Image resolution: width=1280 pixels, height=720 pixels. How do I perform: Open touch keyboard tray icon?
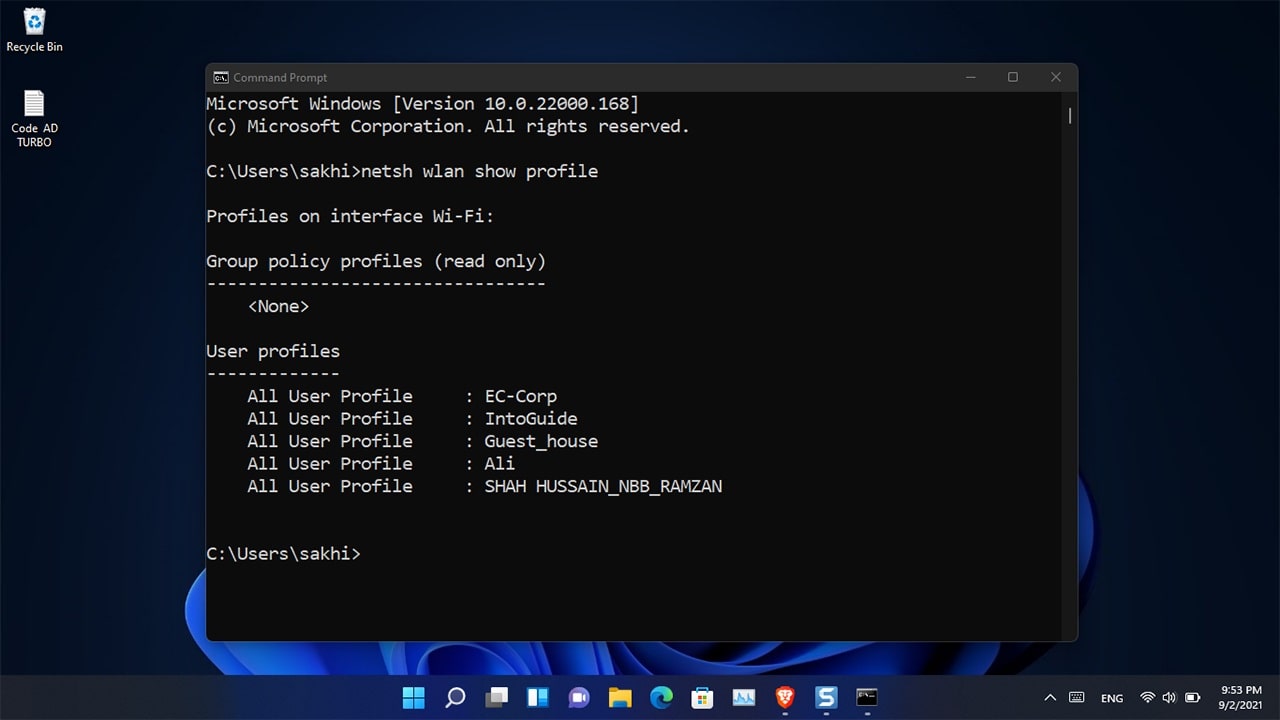pyautogui.click(x=1077, y=698)
